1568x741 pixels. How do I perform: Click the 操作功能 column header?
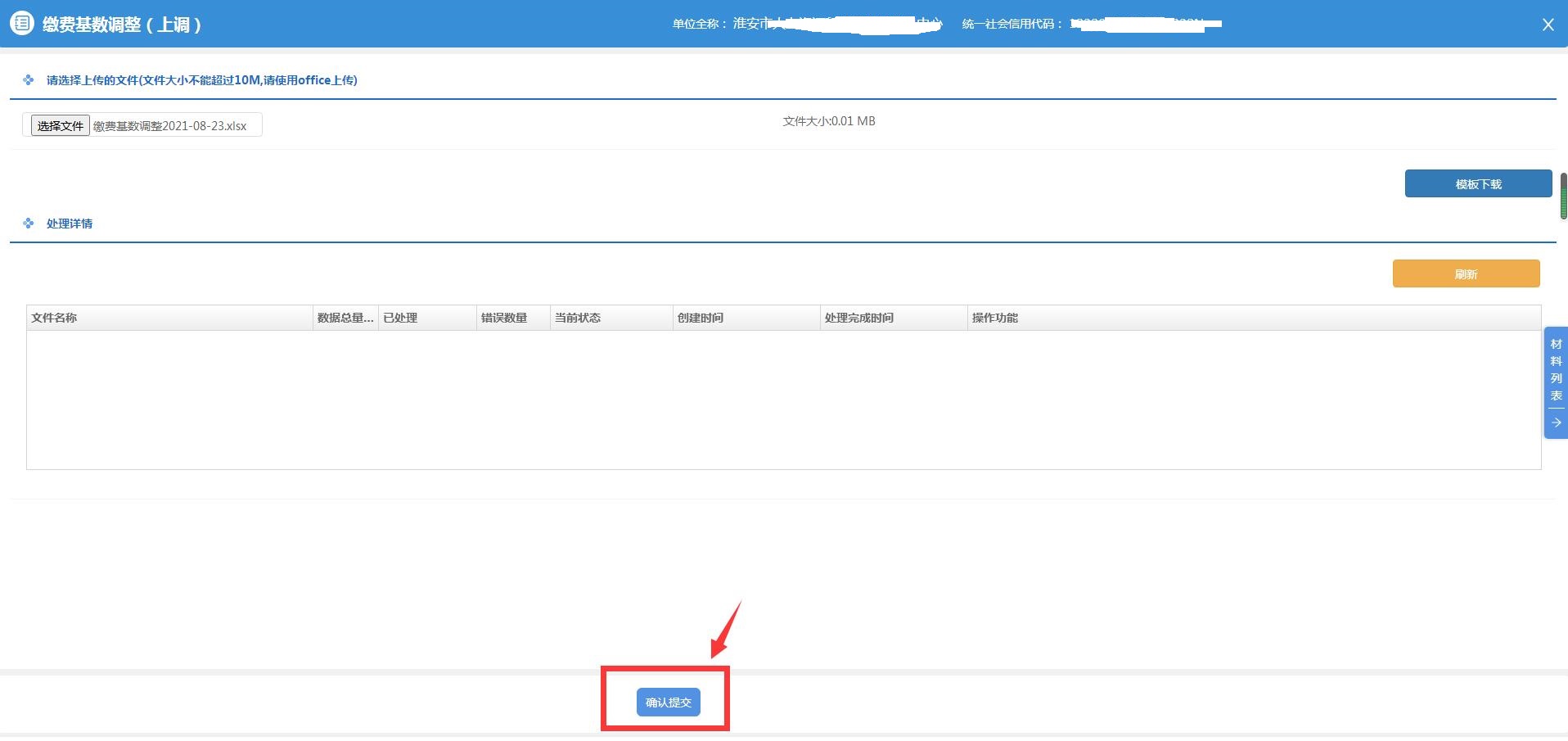tap(995, 318)
